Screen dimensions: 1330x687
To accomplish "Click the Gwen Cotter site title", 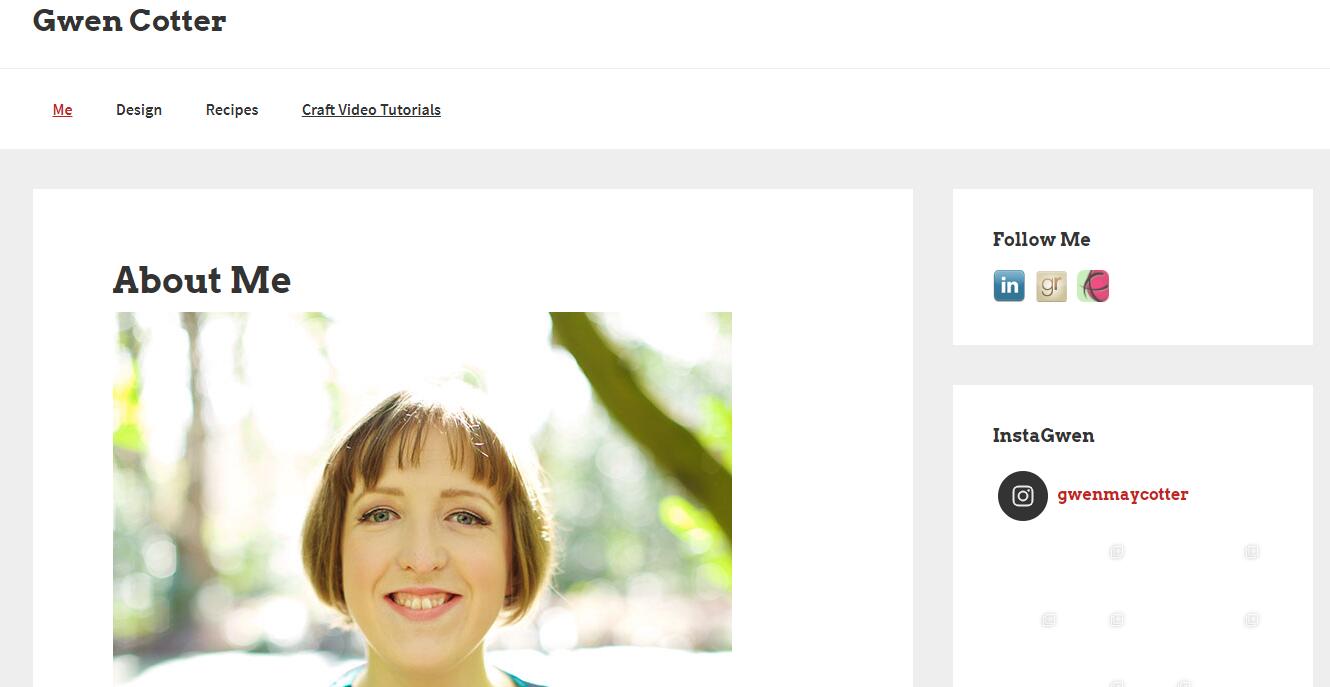I will (x=130, y=20).
